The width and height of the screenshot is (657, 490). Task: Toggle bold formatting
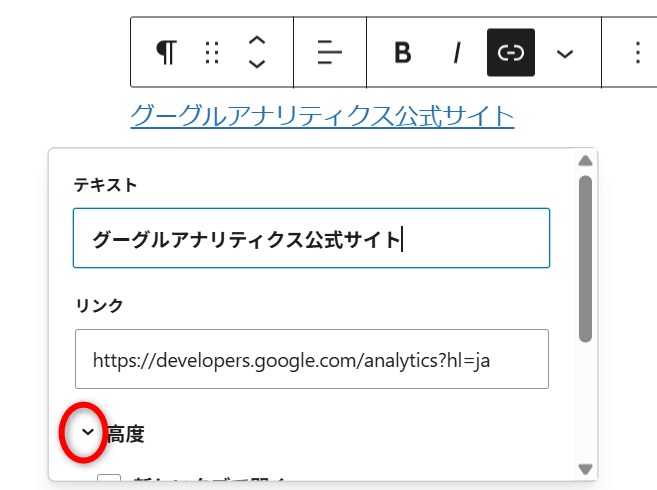click(403, 52)
